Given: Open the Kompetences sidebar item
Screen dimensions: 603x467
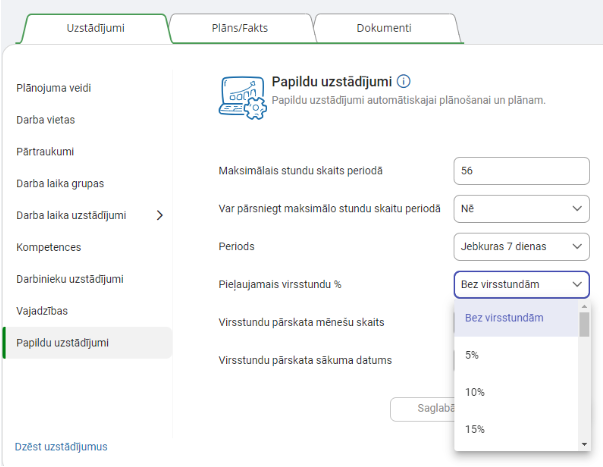Looking at the screenshot, I should coord(49,247).
